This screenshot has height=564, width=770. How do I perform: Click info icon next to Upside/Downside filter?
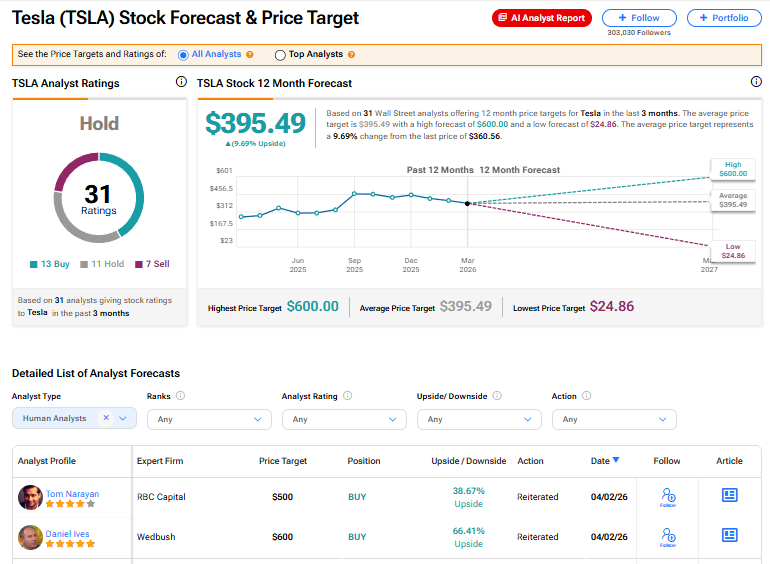point(497,396)
